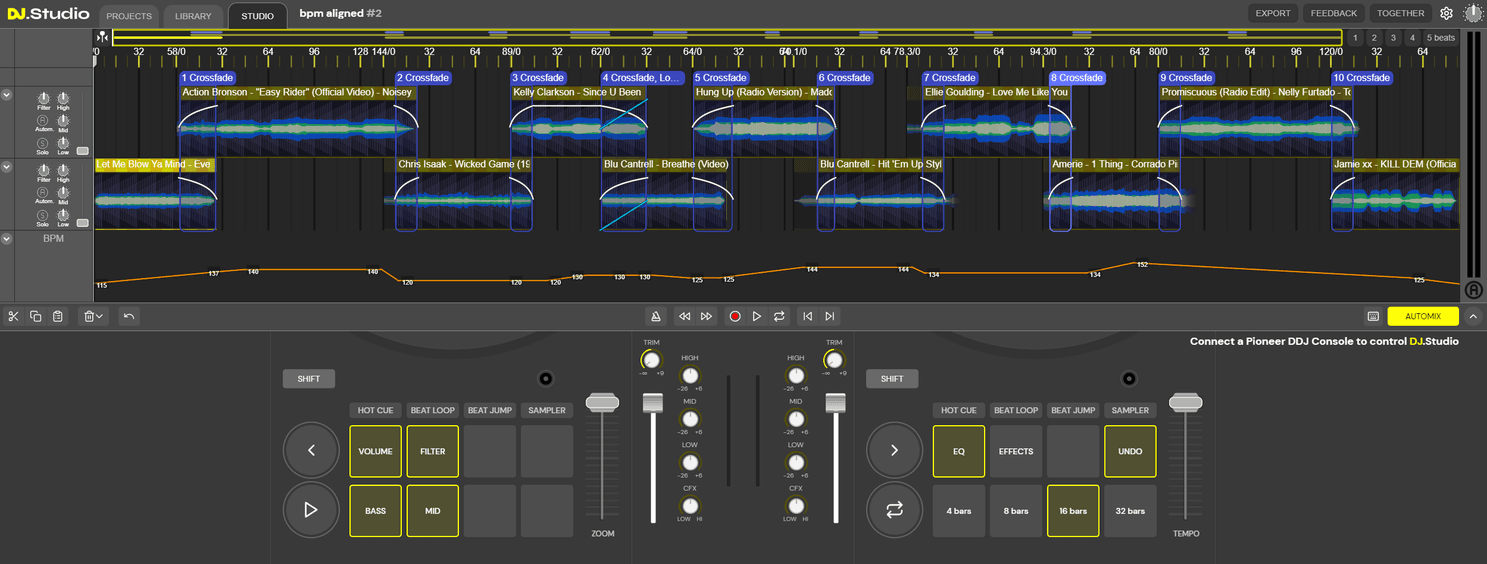Open the trash delete dropdown

pyautogui.click(x=93, y=316)
